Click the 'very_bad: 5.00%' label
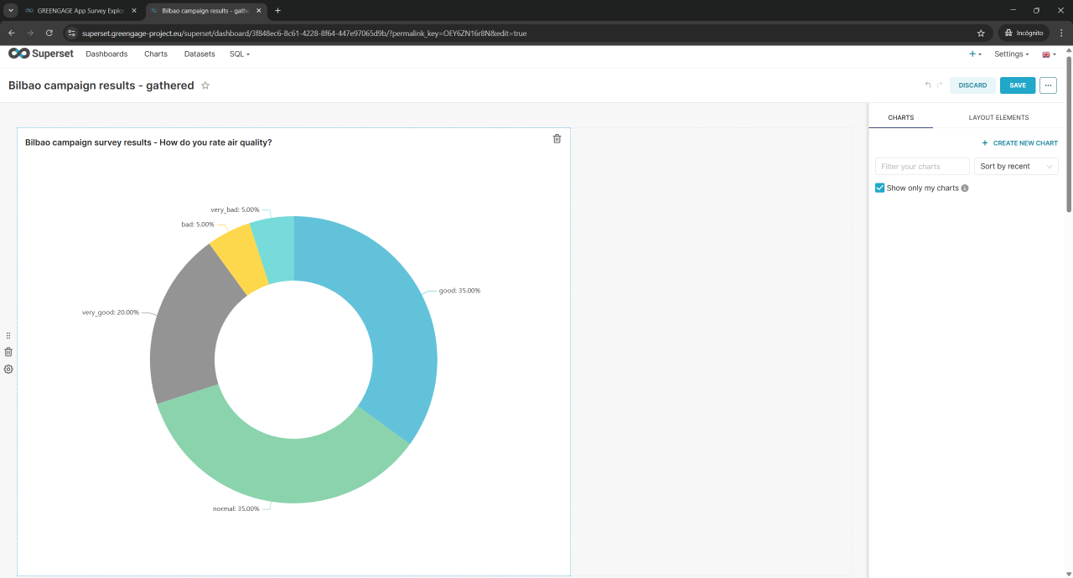Viewport: 1073px width, 578px height. pos(235,210)
